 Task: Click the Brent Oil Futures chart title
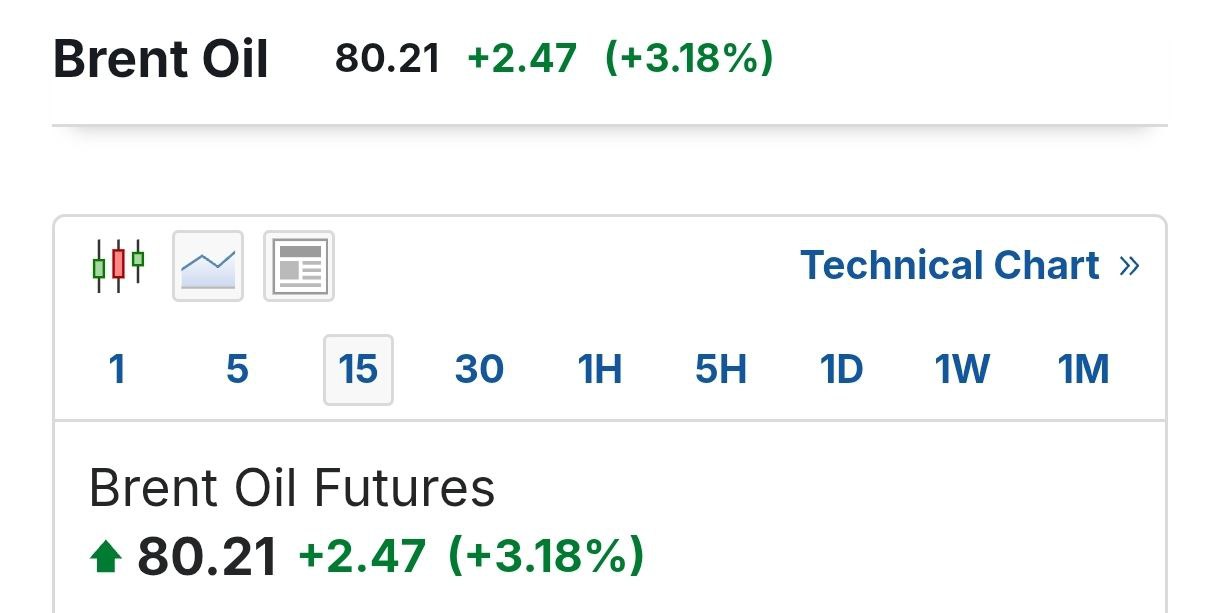(292, 489)
